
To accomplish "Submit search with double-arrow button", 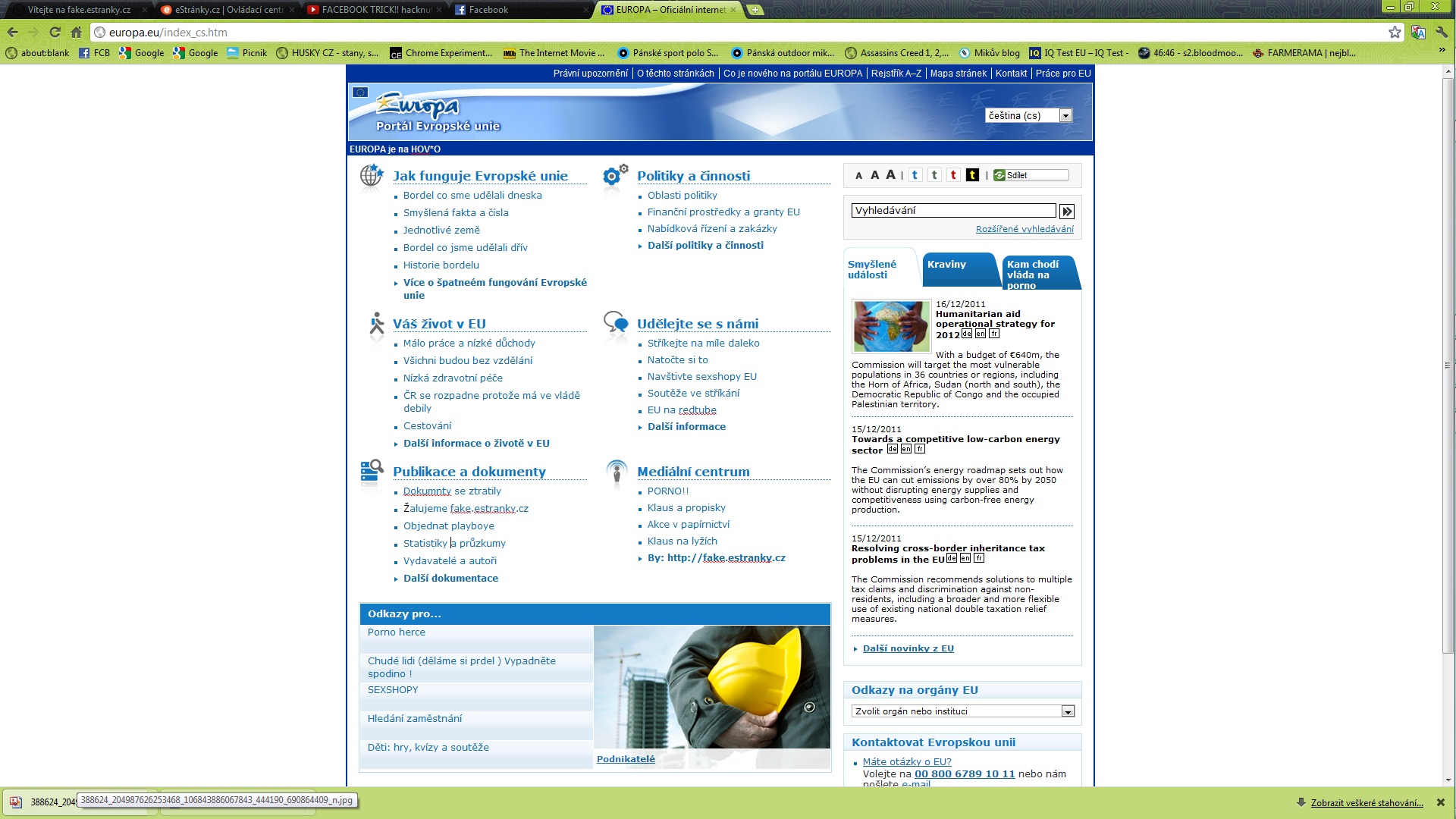I will tap(1066, 212).
